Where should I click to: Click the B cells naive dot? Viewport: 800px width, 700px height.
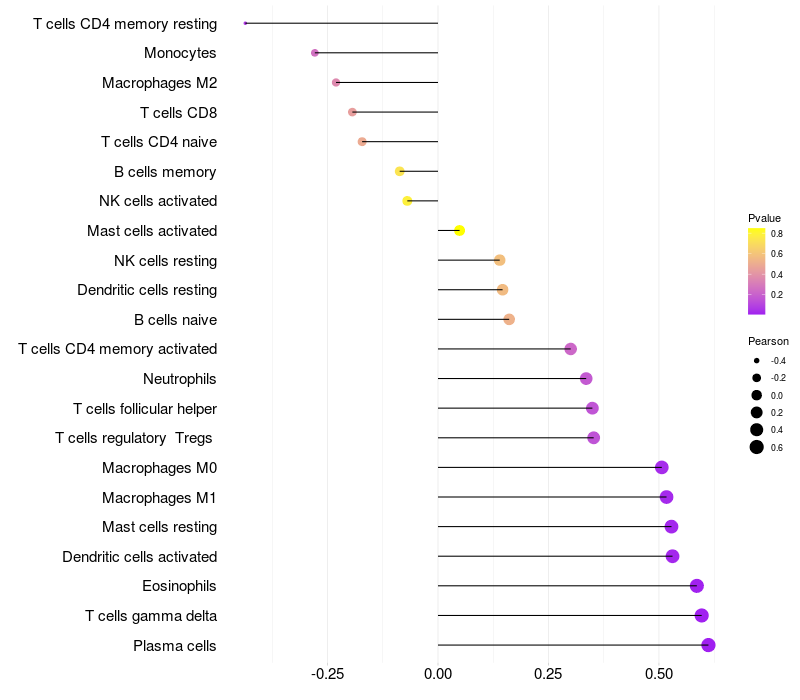pos(509,320)
